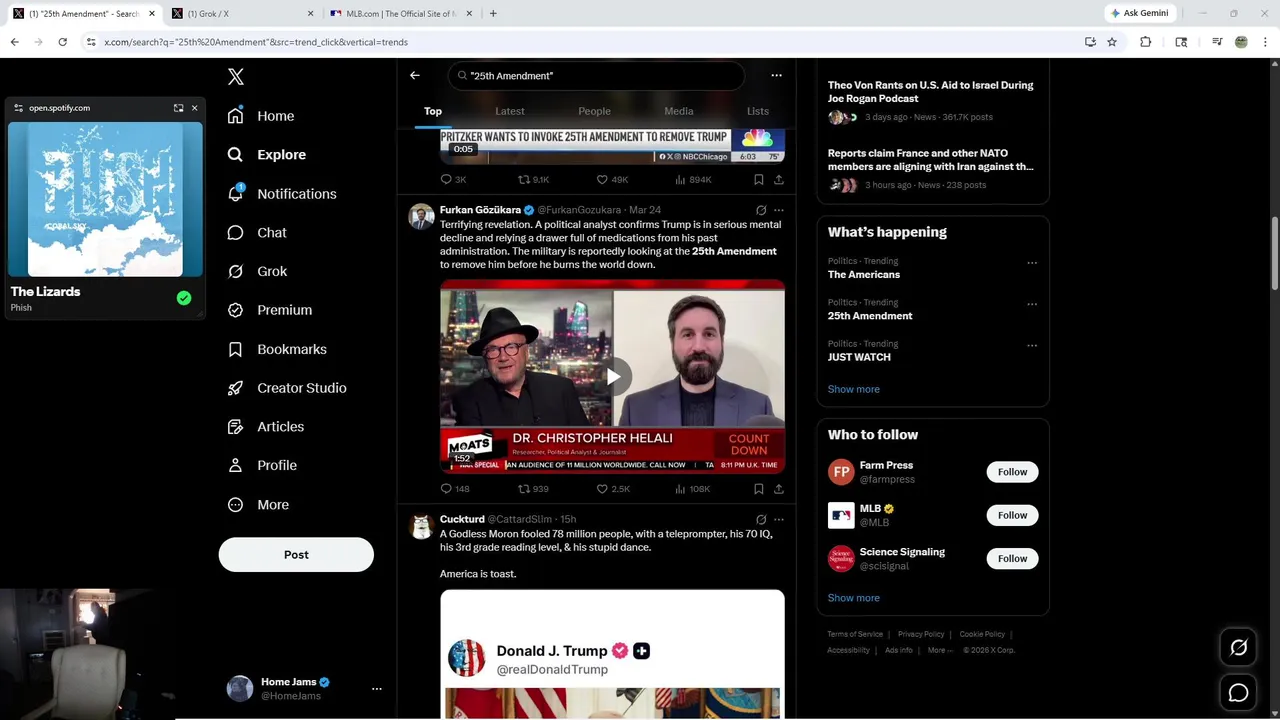Click the "25th Amendment" search field
The image size is (1280, 720).
(x=596, y=76)
